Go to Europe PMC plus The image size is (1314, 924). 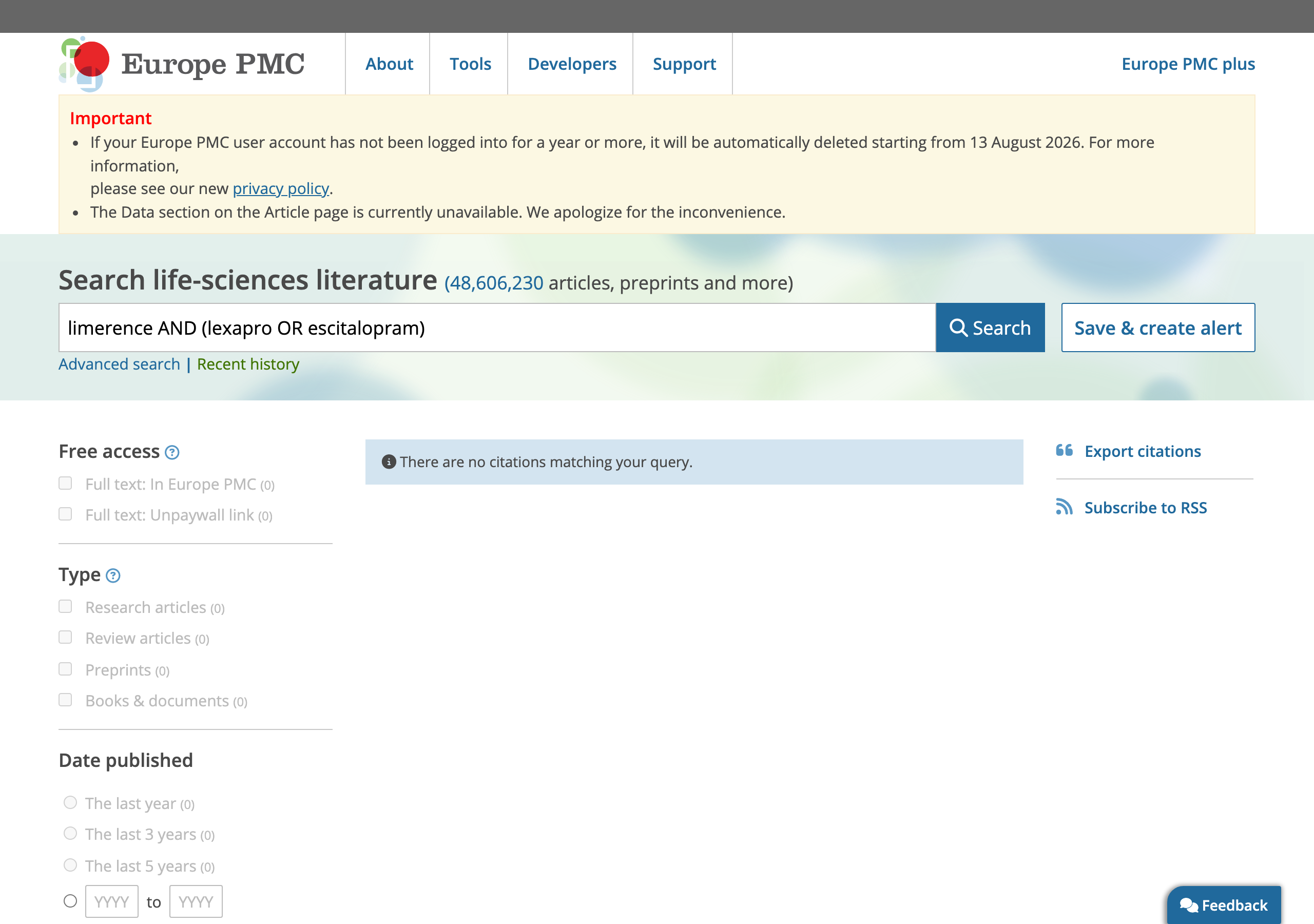(1188, 64)
